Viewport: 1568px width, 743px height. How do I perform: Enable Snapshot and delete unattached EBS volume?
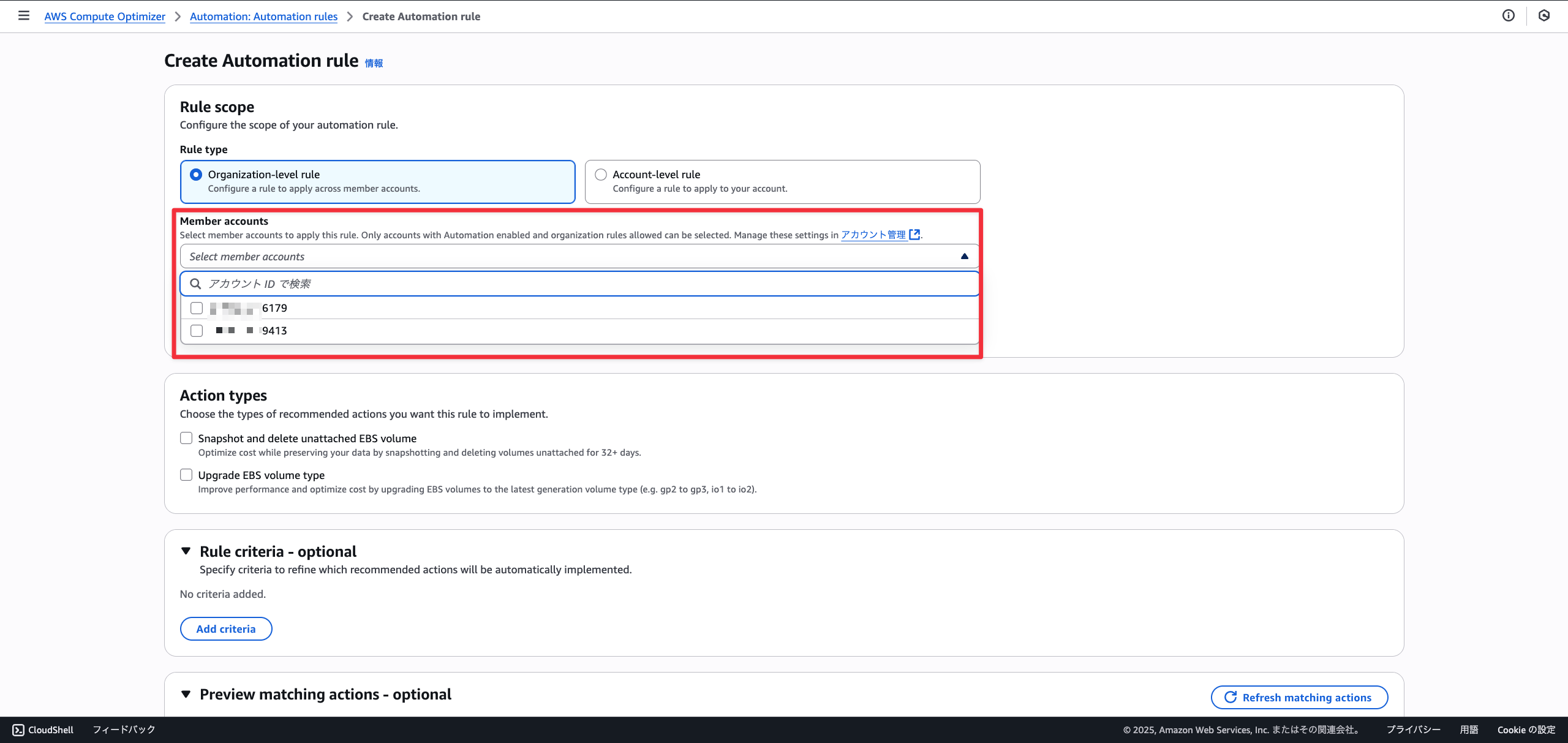[186, 438]
